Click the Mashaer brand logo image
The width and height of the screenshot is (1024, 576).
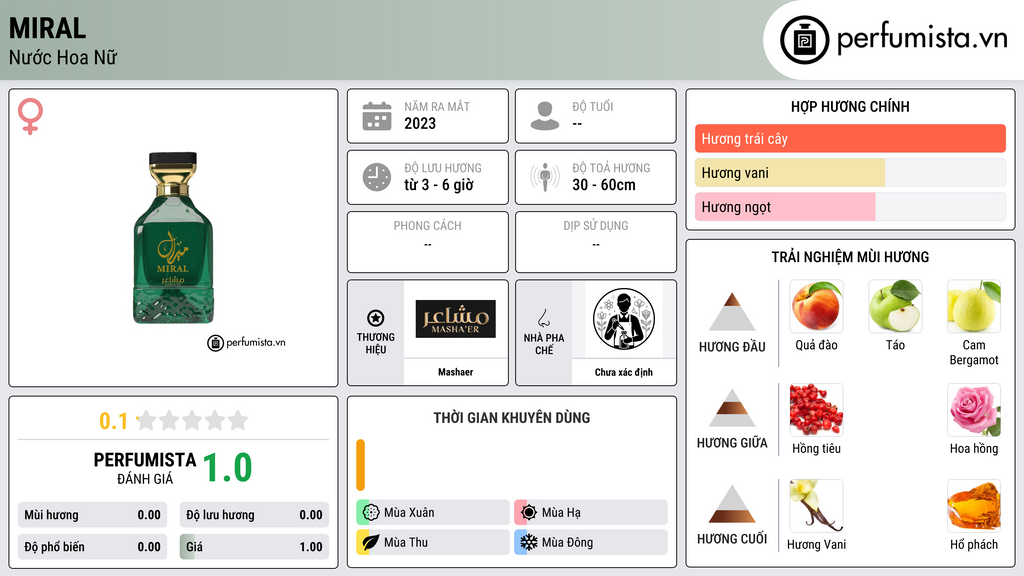click(x=455, y=319)
